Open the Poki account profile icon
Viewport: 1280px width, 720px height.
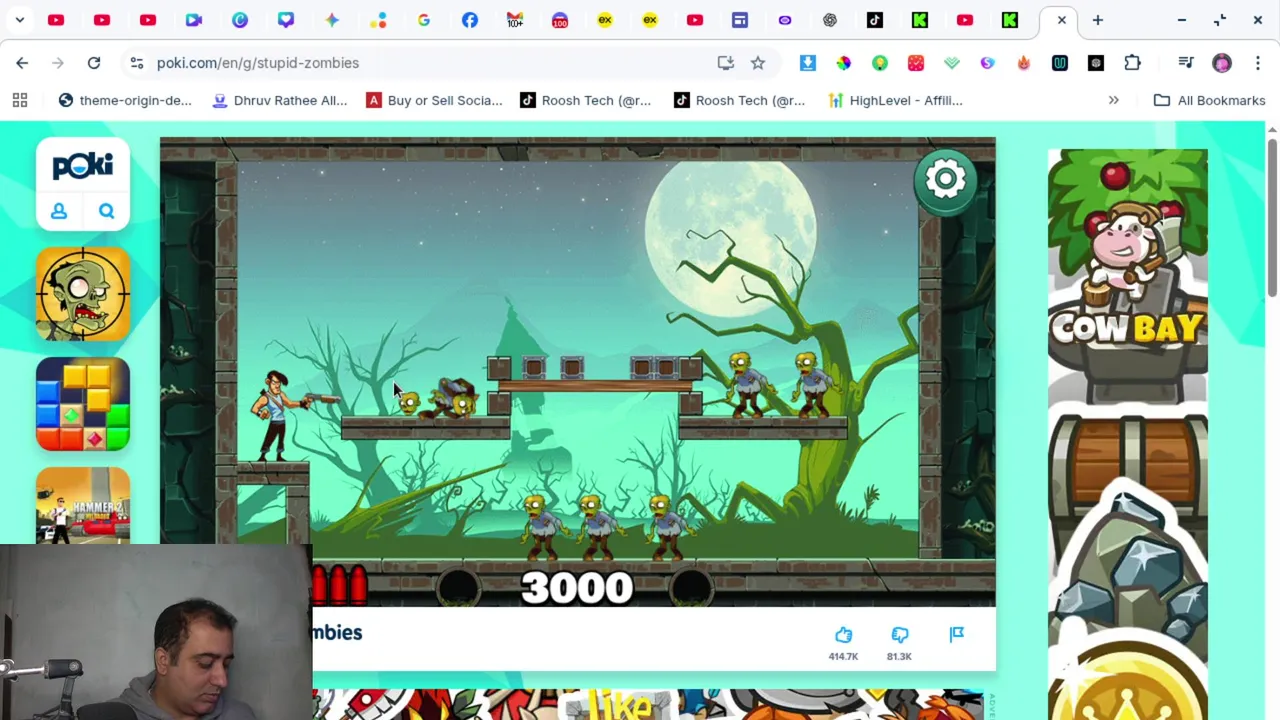(59, 211)
